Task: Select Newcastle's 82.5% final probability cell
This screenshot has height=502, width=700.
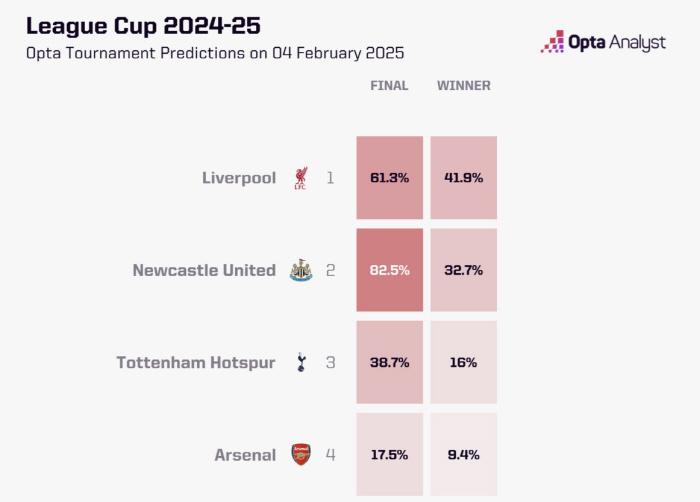Action: click(389, 270)
